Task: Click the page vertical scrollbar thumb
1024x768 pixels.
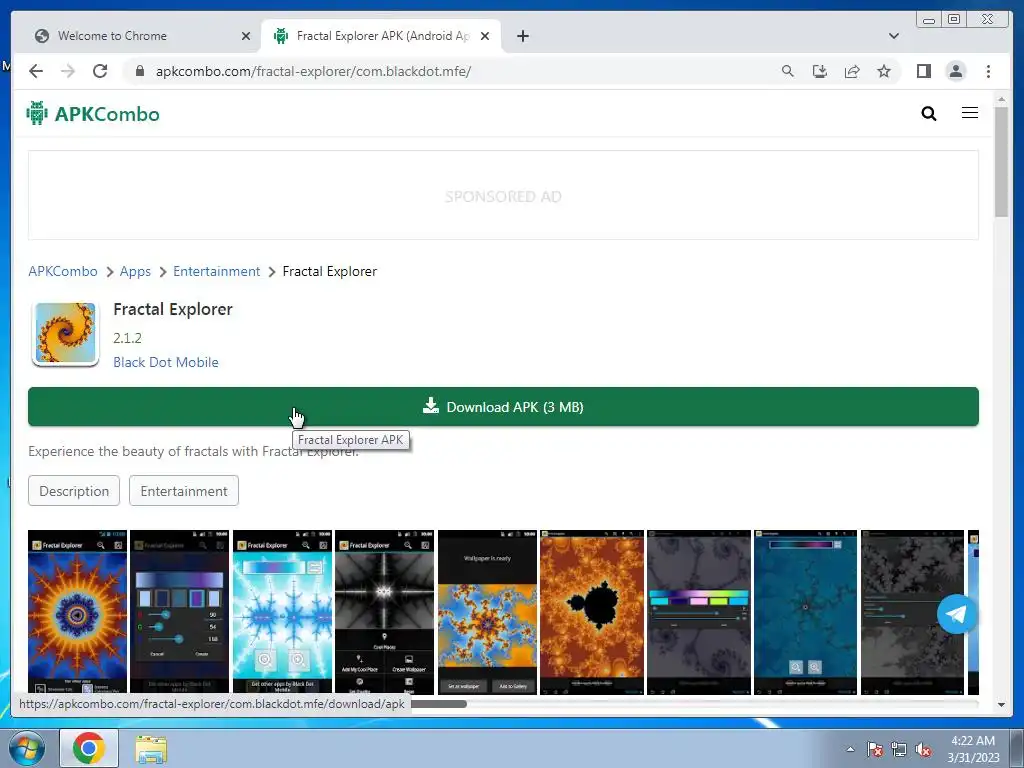Action: tap(1001, 162)
